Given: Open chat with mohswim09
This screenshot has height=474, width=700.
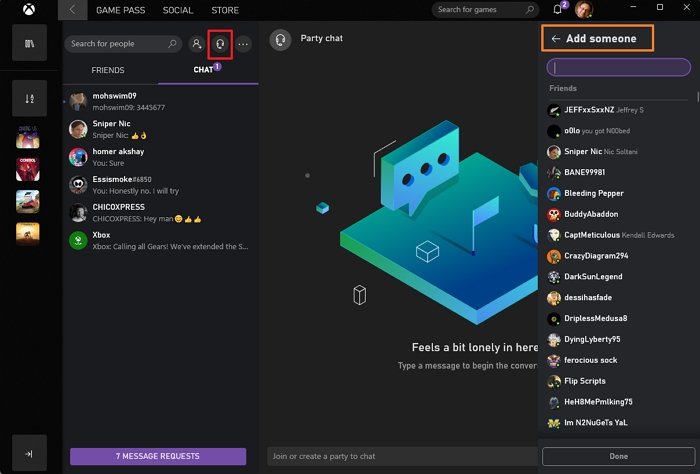Looking at the screenshot, I should 161,101.
